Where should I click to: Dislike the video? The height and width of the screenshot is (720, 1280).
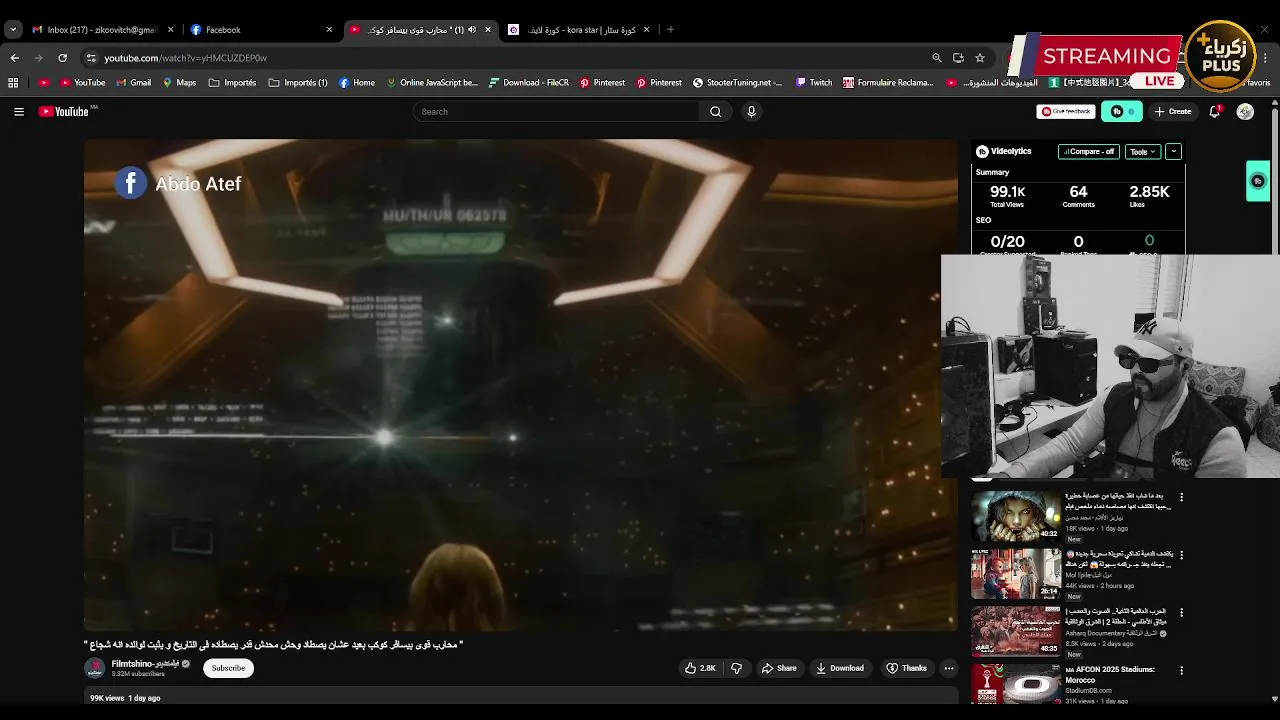pyautogui.click(x=737, y=668)
